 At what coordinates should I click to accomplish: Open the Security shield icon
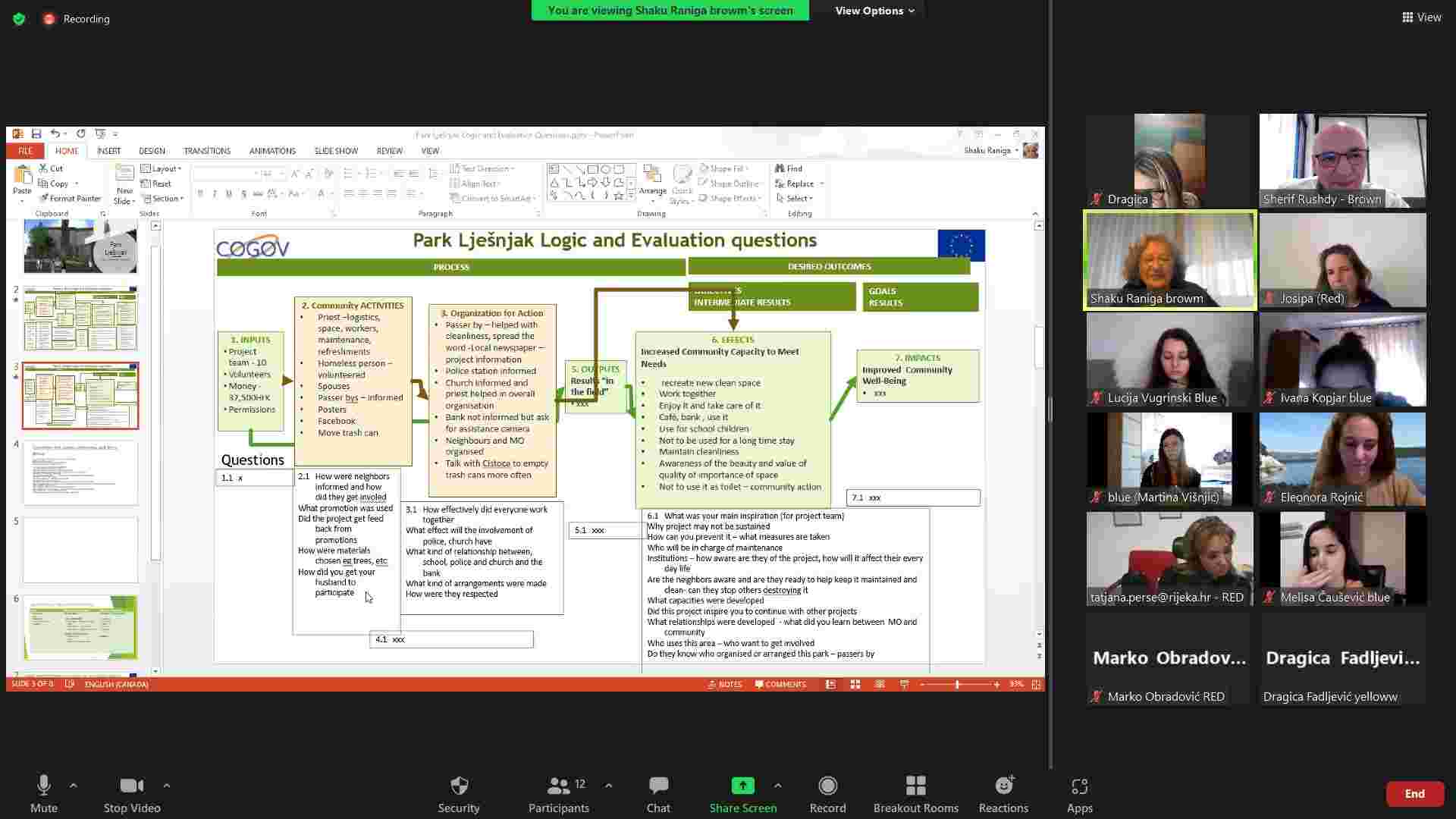459,786
